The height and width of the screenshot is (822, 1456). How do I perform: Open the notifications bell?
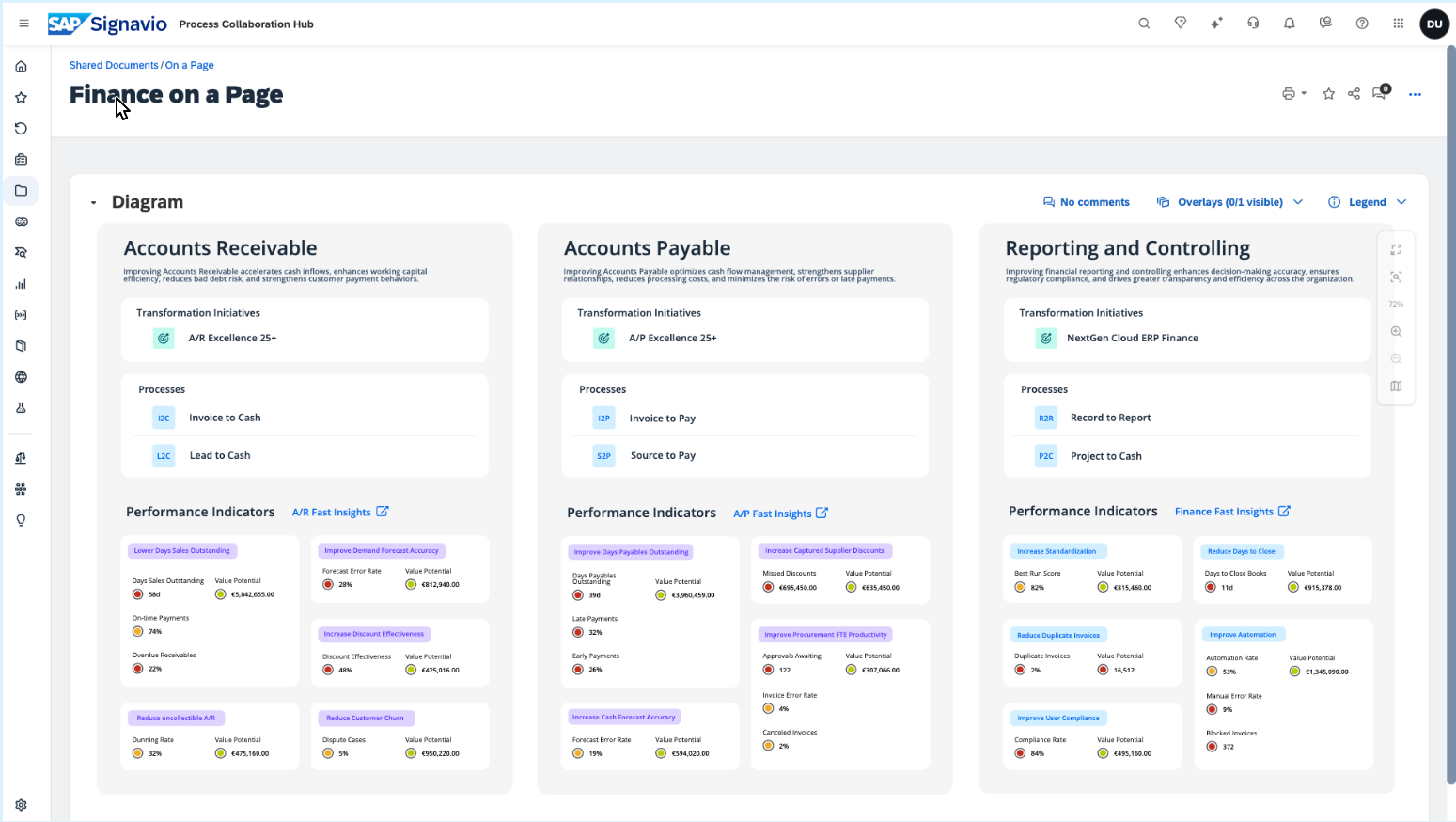click(x=1290, y=24)
